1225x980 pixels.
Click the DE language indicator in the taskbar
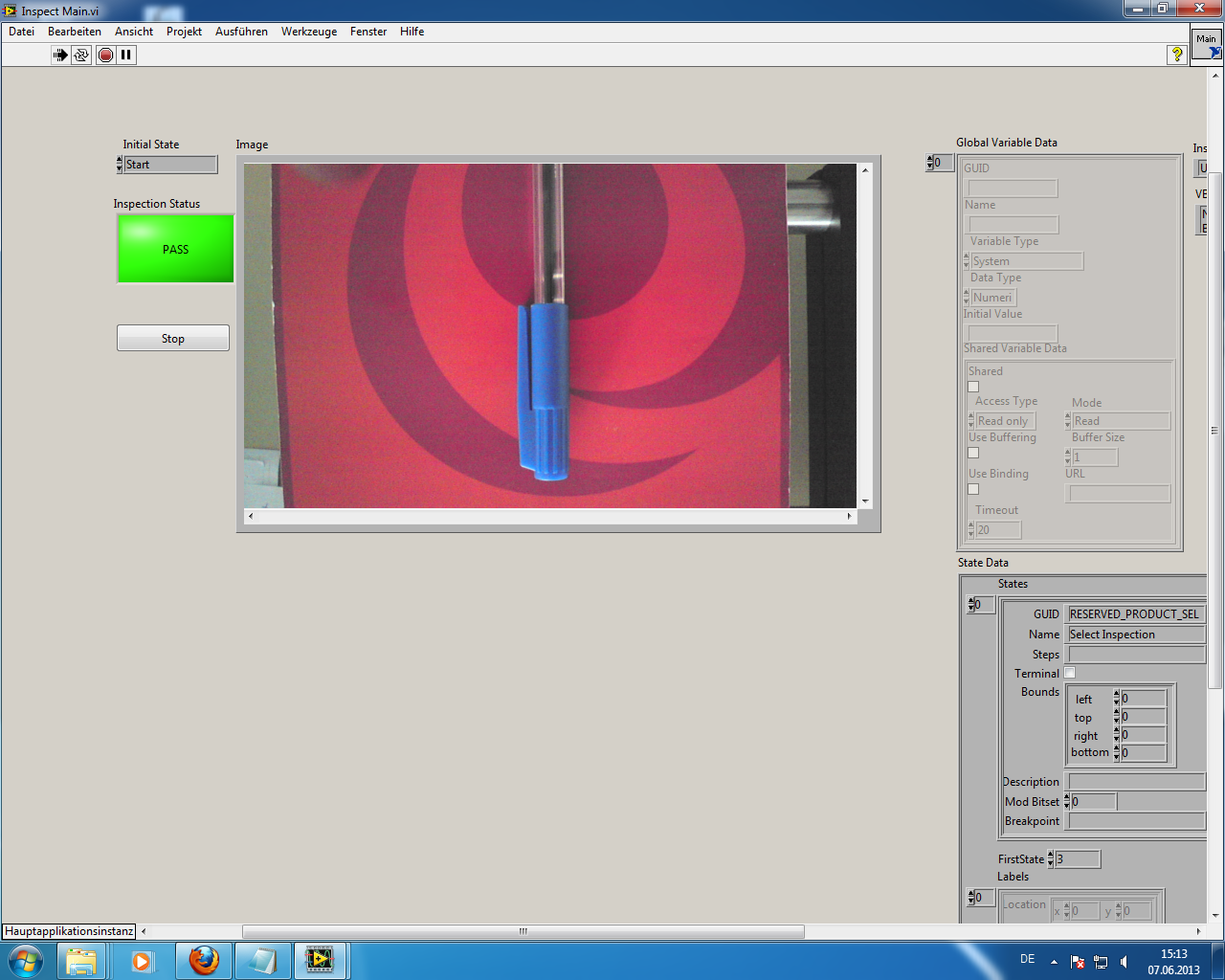pos(1027,959)
